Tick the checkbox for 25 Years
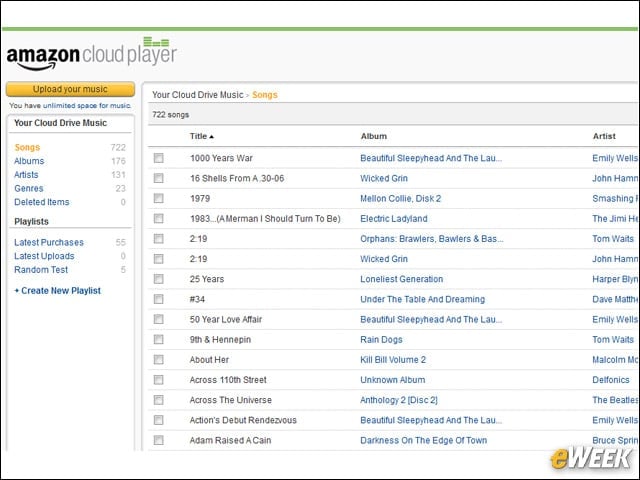 pos(158,279)
